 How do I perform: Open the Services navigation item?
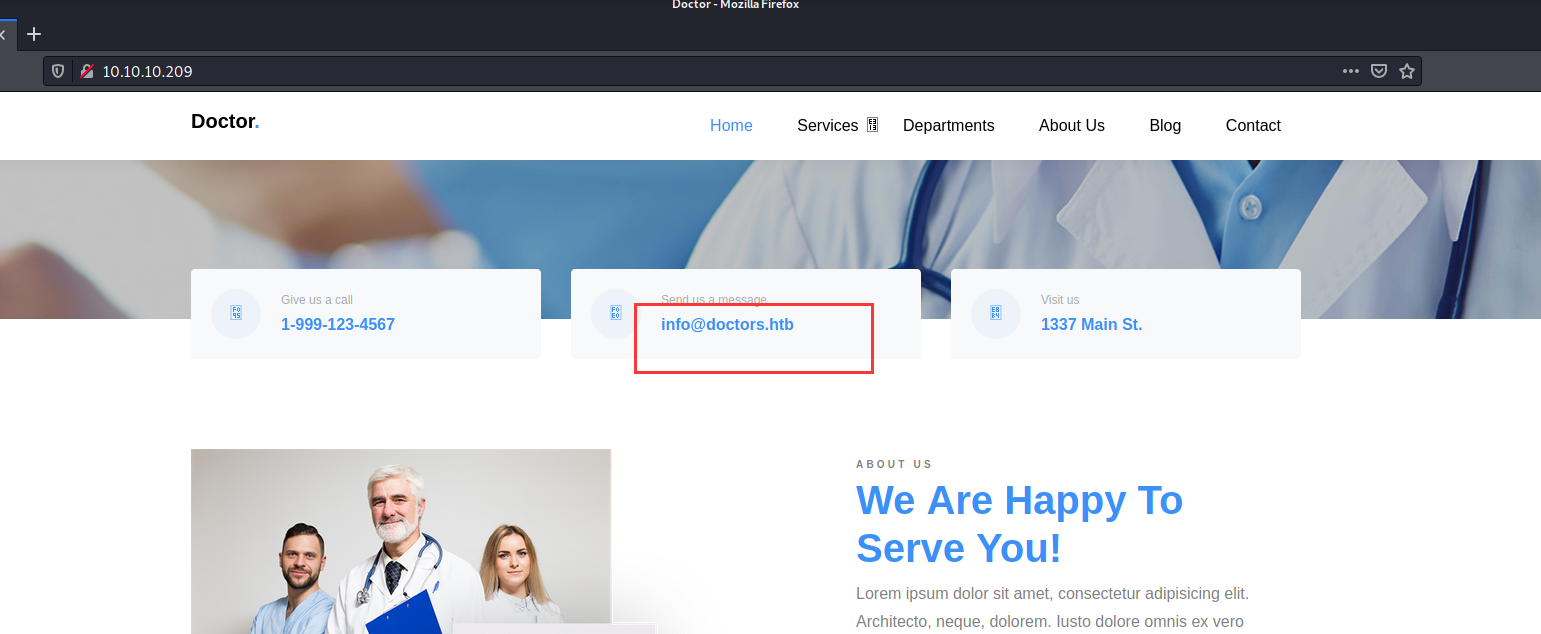pos(827,125)
